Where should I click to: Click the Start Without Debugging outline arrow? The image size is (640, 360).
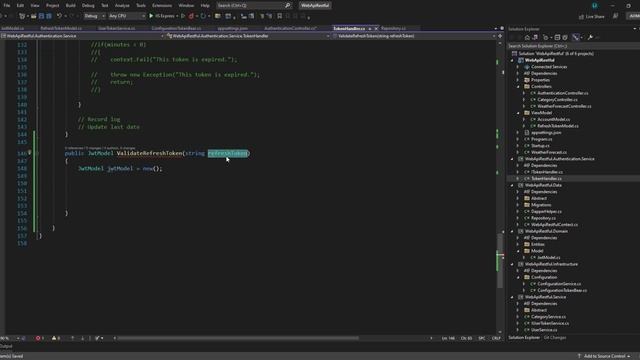183,16
